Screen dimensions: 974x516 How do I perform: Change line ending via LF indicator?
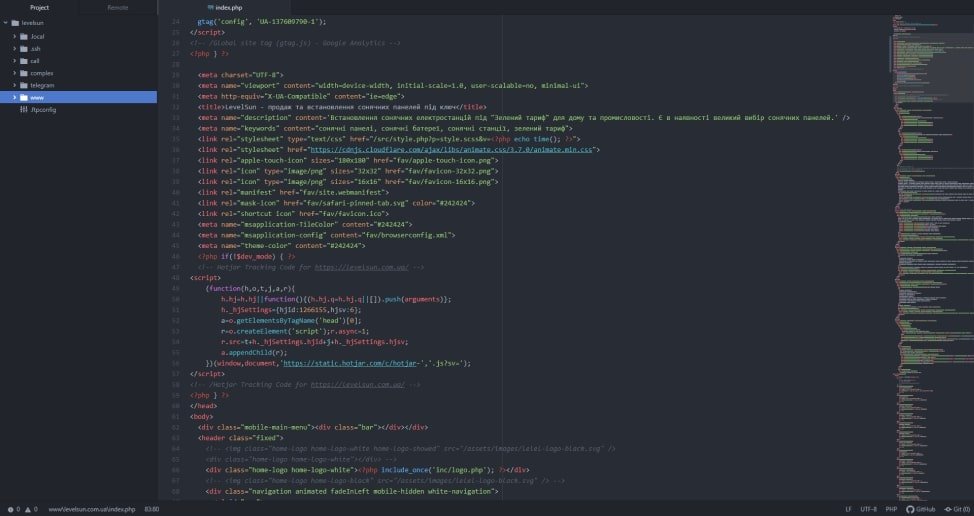click(849, 509)
